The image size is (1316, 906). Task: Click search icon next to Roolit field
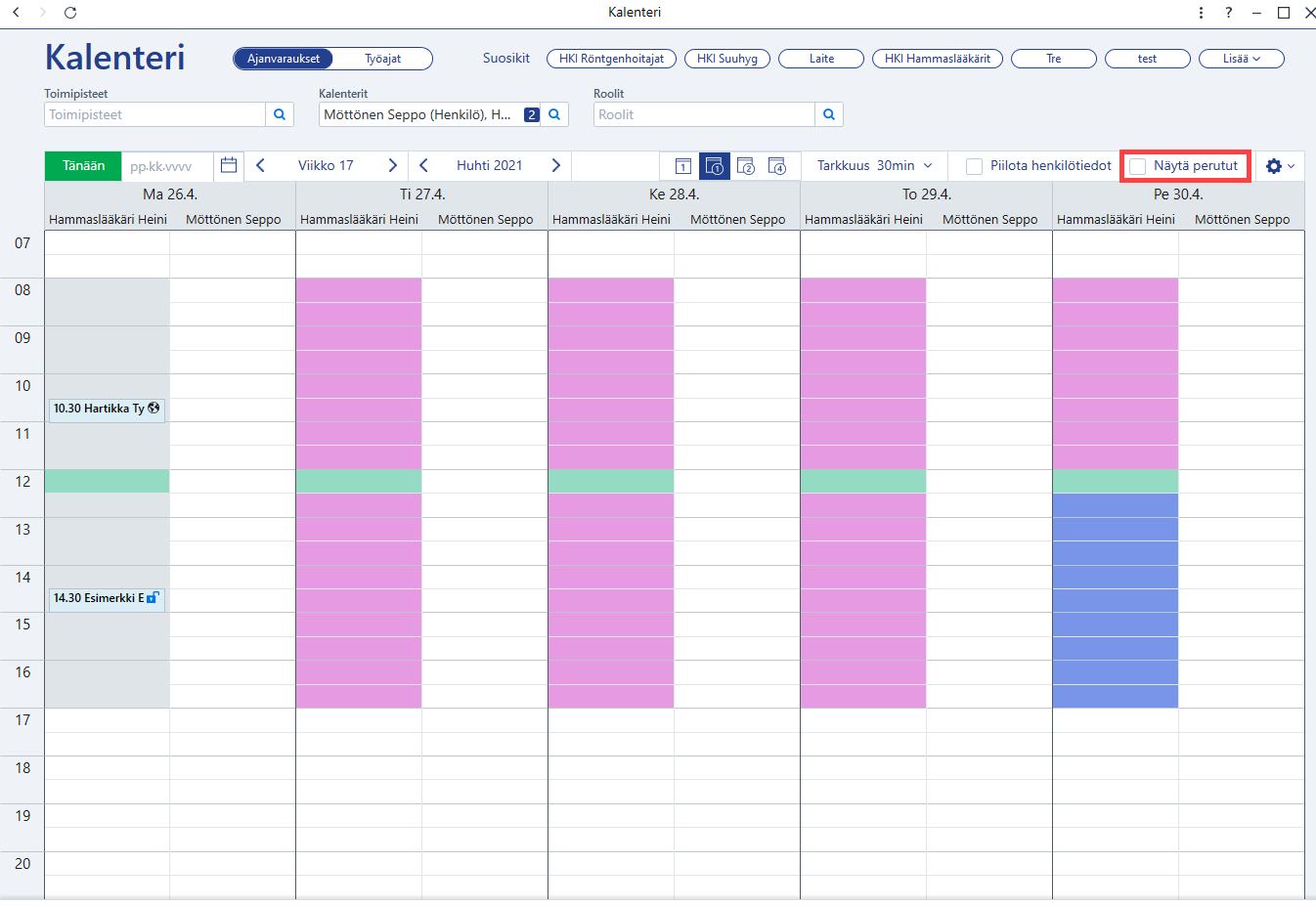[x=829, y=114]
